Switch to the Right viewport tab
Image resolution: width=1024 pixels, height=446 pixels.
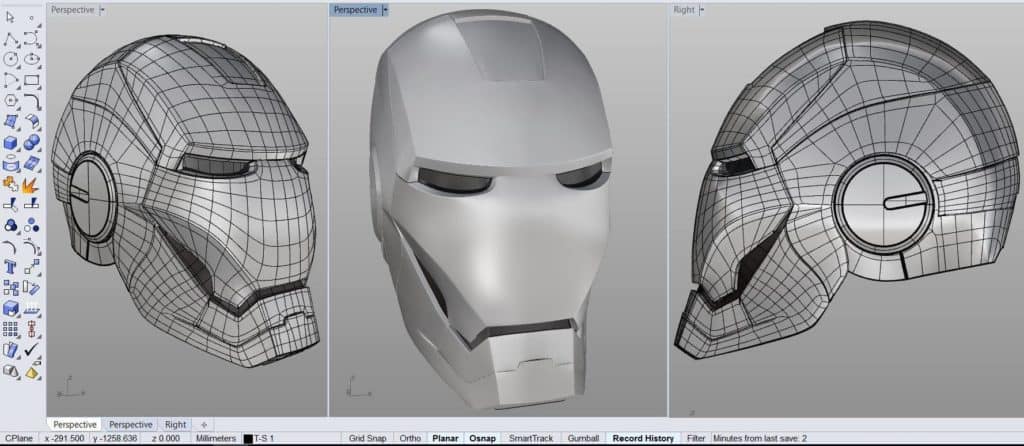(x=175, y=424)
